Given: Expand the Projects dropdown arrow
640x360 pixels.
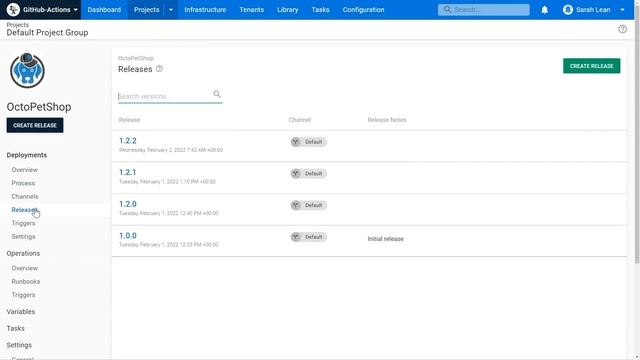Looking at the screenshot, I should (171, 9).
